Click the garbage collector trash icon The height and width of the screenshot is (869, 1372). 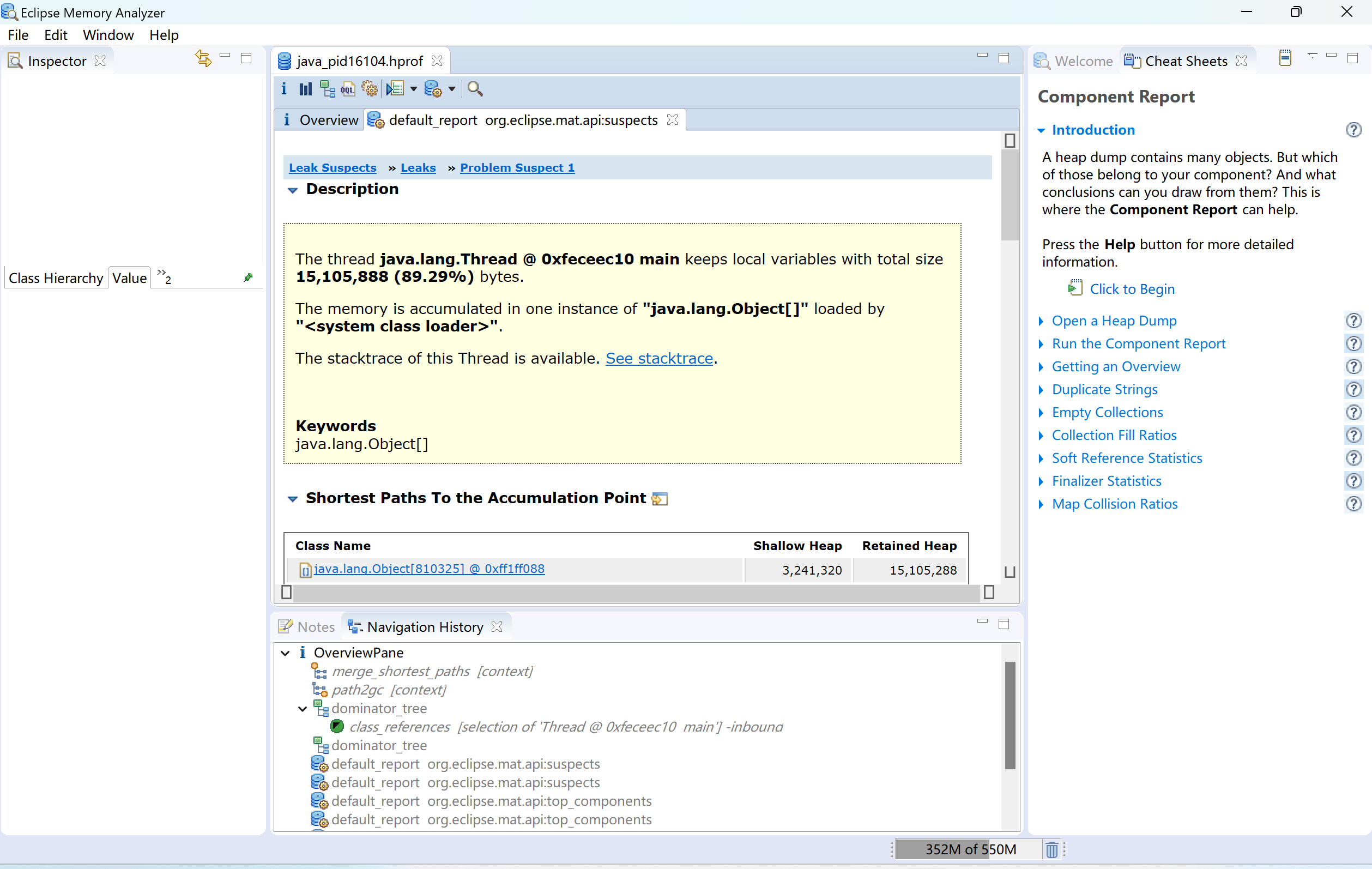[1052, 849]
